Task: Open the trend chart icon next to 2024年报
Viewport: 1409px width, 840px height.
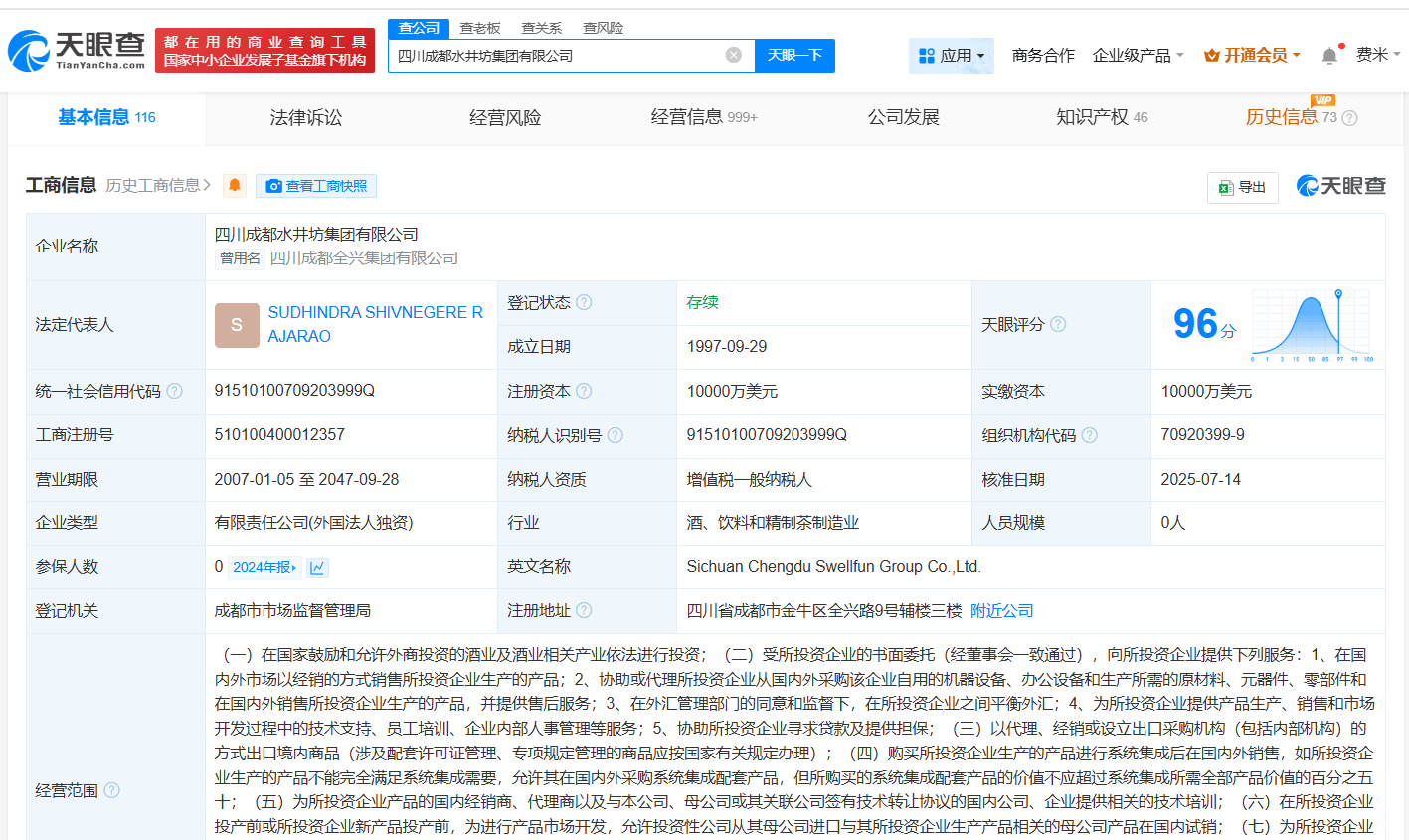Action: pyautogui.click(x=317, y=567)
